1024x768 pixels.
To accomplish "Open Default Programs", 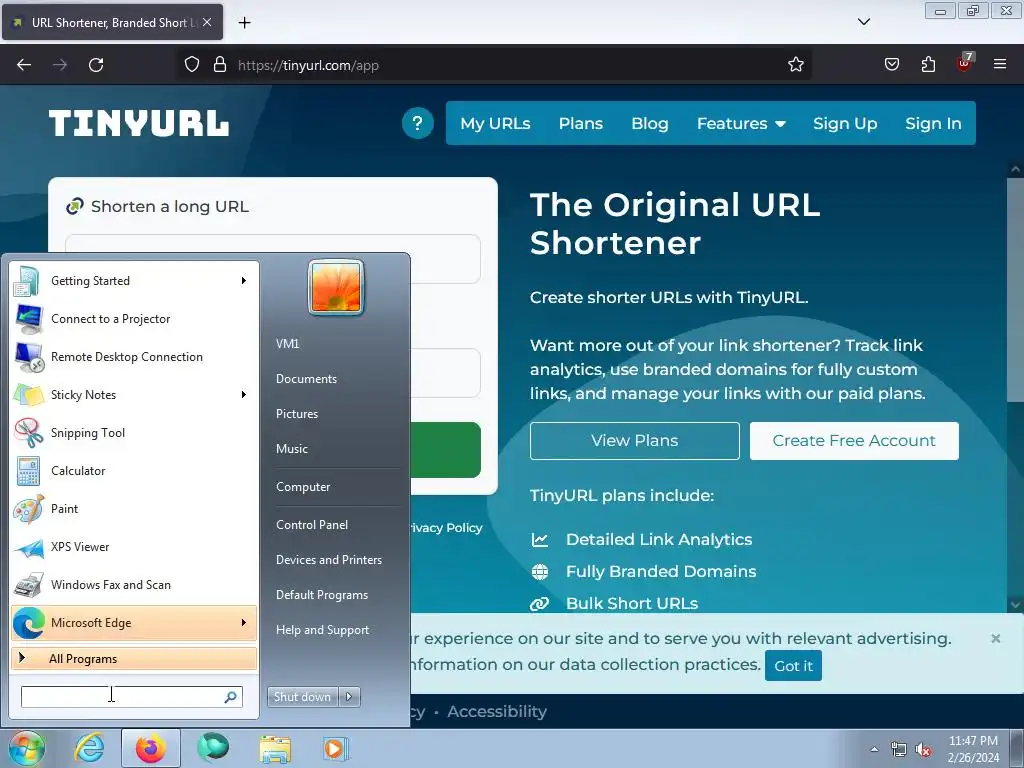I will click(322, 595).
